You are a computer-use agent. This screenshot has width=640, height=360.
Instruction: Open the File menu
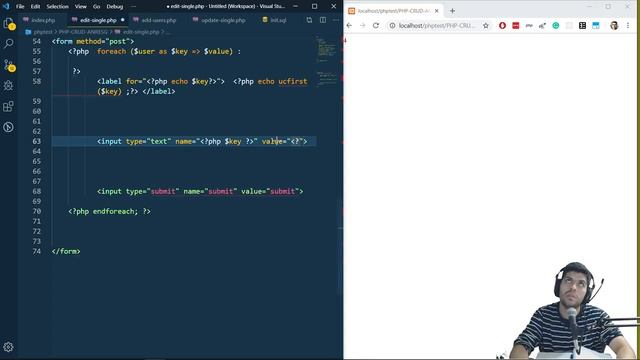(20, 7)
